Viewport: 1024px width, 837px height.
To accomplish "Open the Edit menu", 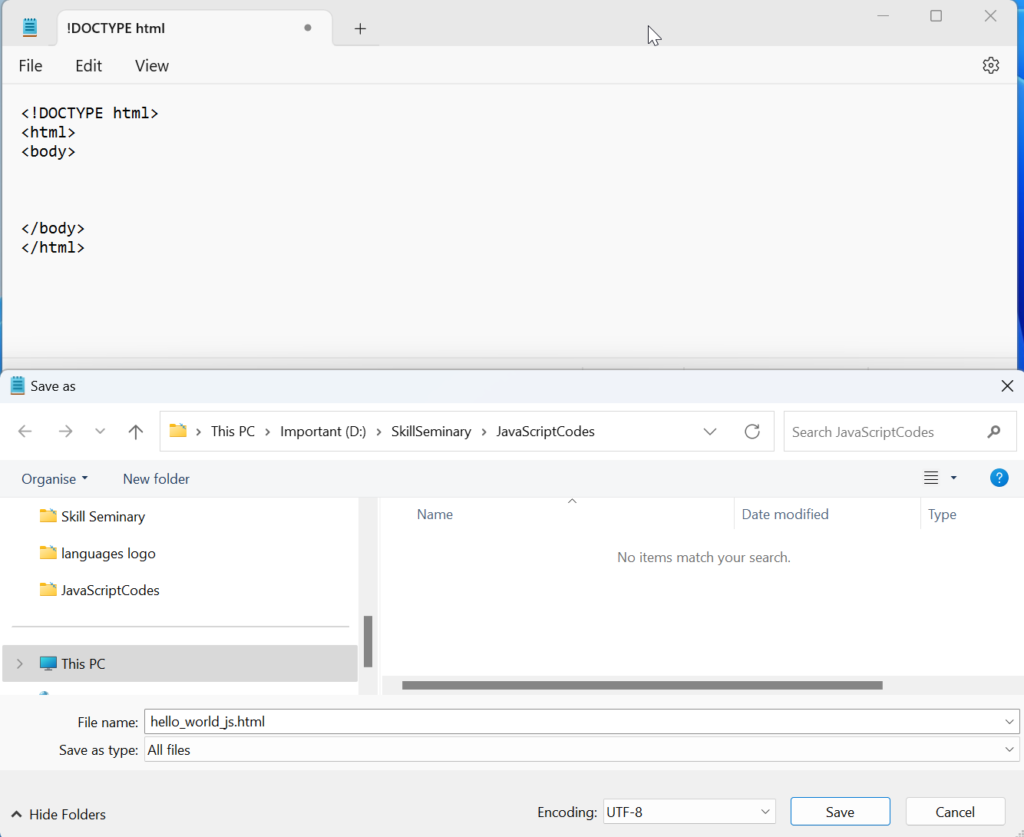I will (x=88, y=66).
